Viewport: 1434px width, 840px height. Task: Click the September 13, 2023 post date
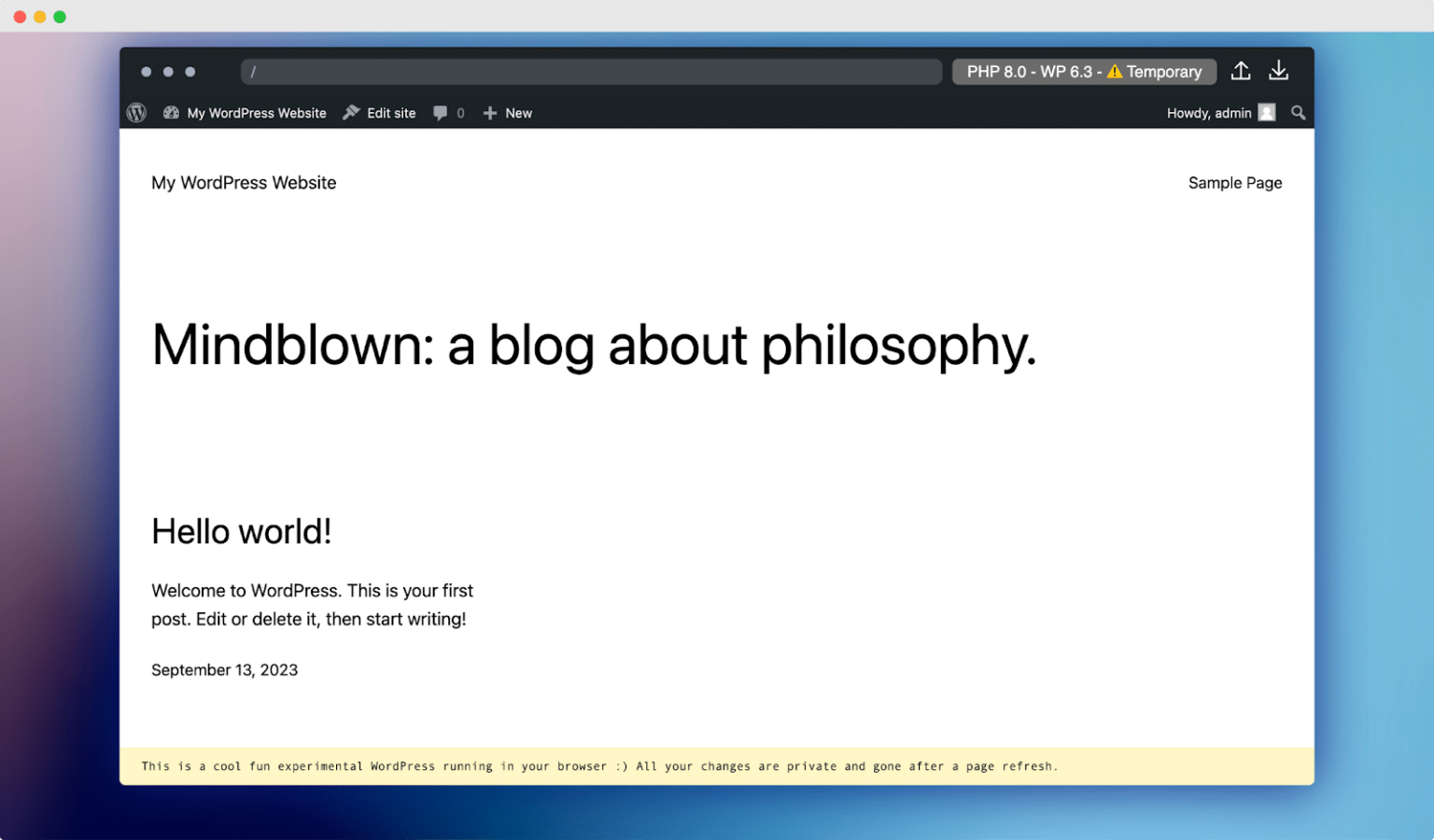[224, 669]
